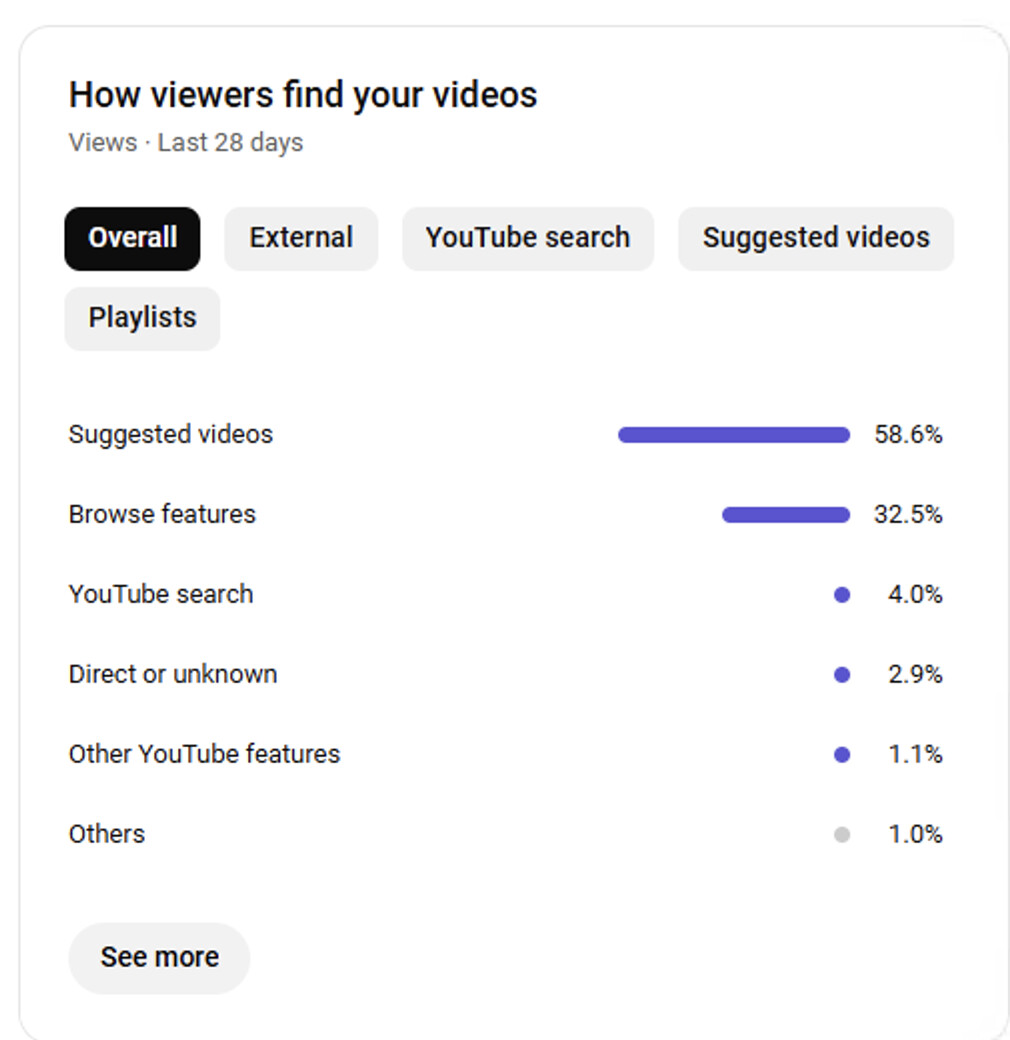Screen dimensions: 1010x1040
Task: Click the purple dot beside 1.1%
Action: (x=842, y=755)
